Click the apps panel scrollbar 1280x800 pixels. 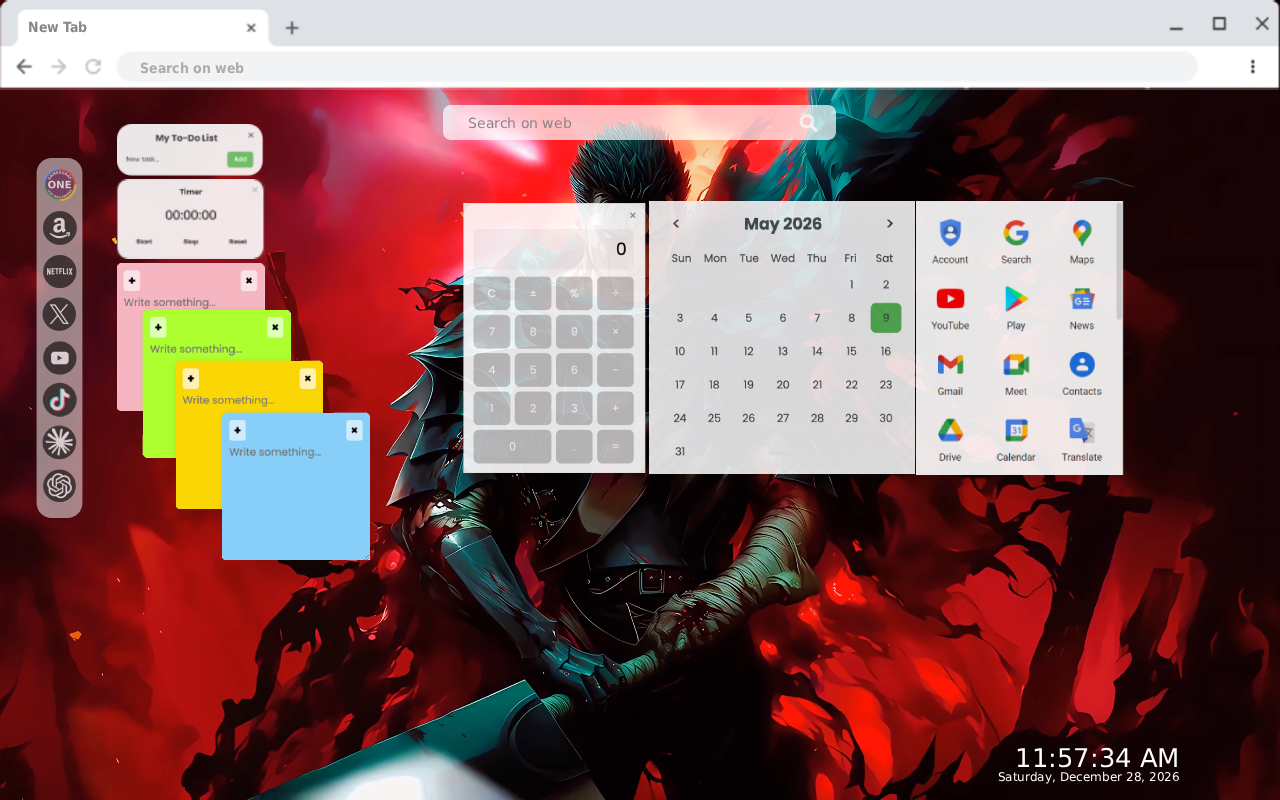pyautogui.click(x=1119, y=262)
